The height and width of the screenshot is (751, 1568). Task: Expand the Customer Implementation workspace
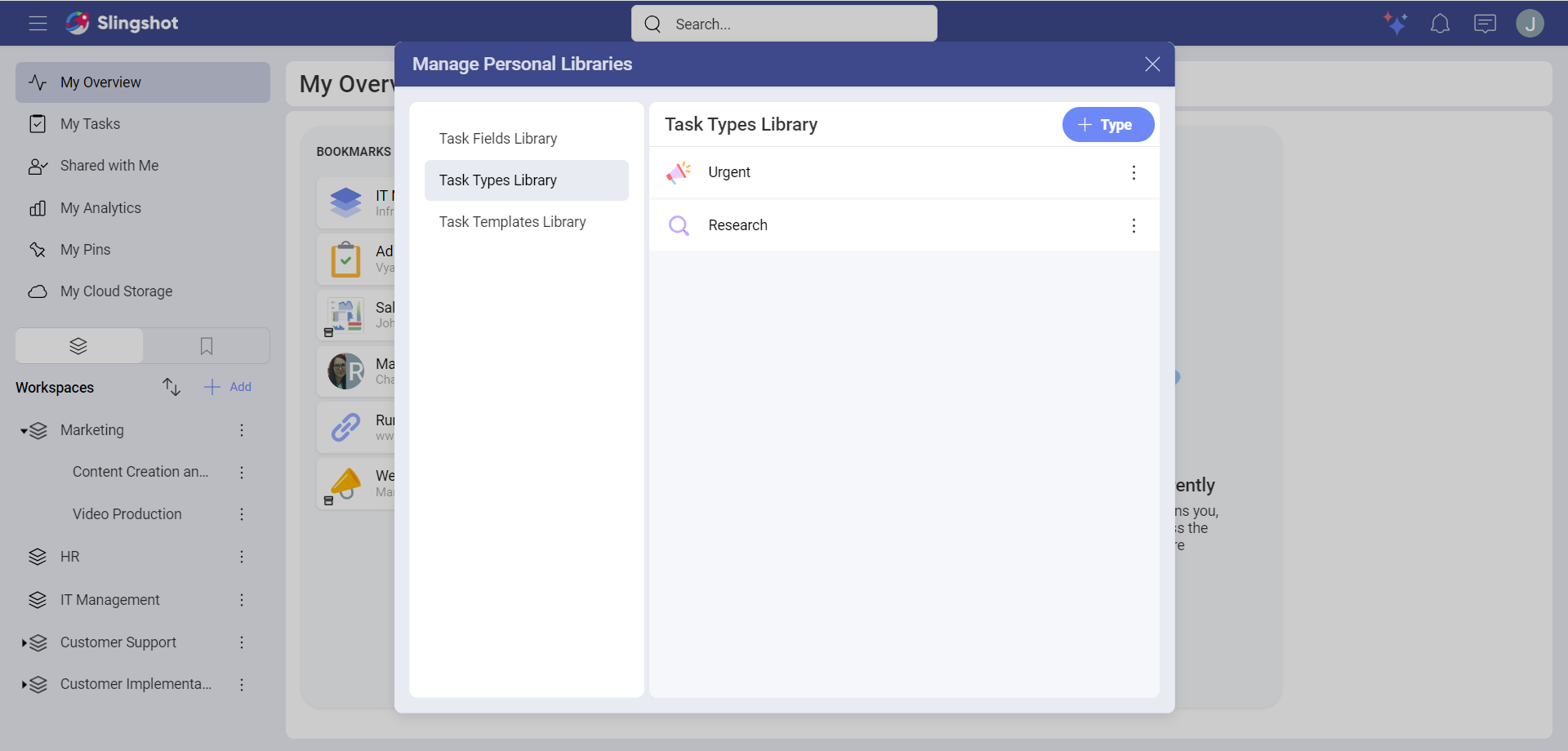point(24,685)
